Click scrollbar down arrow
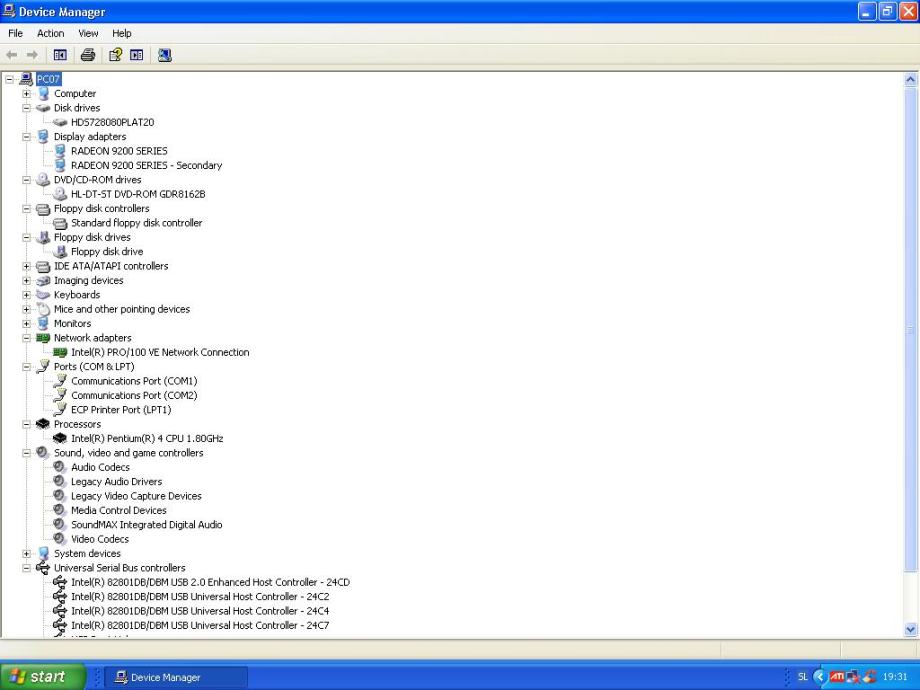The height and width of the screenshot is (690, 920). 911,630
